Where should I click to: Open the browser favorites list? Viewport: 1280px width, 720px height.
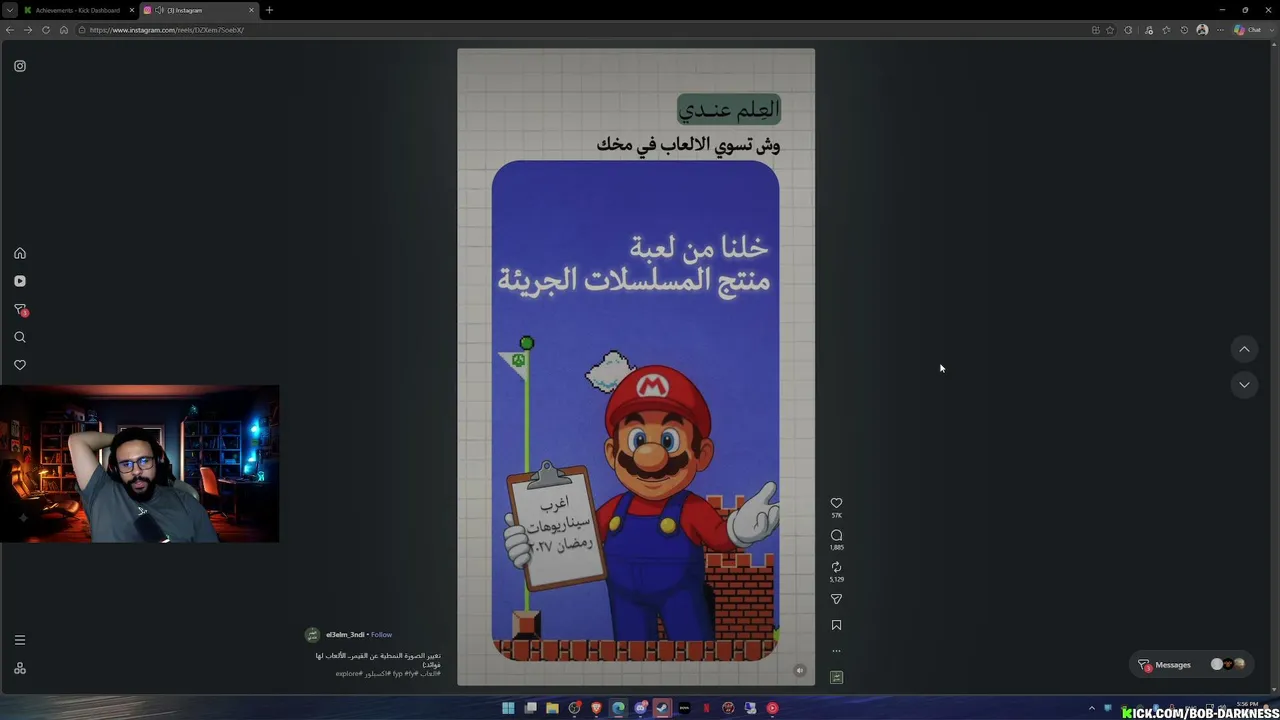[1166, 30]
